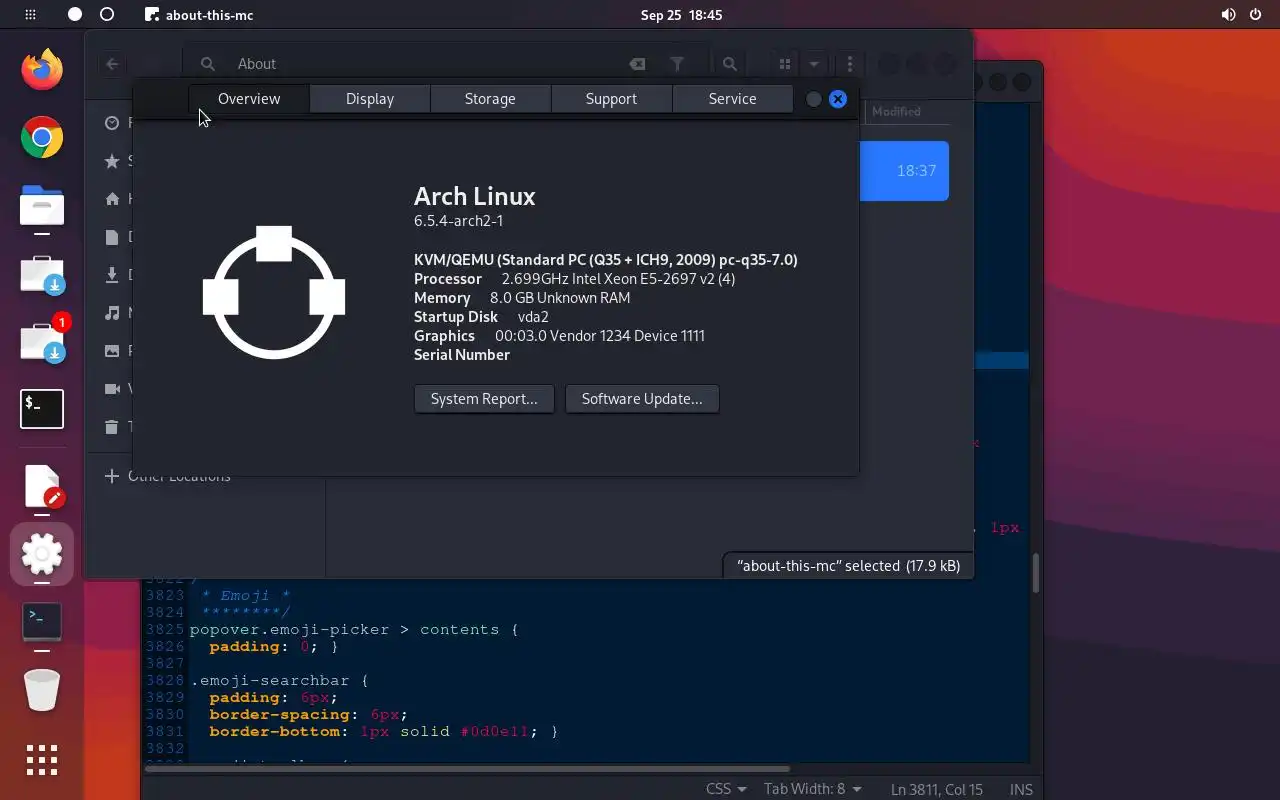Expand the view options arrow in Files
The width and height of the screenshot is (1280, 800).
(814, 64)
